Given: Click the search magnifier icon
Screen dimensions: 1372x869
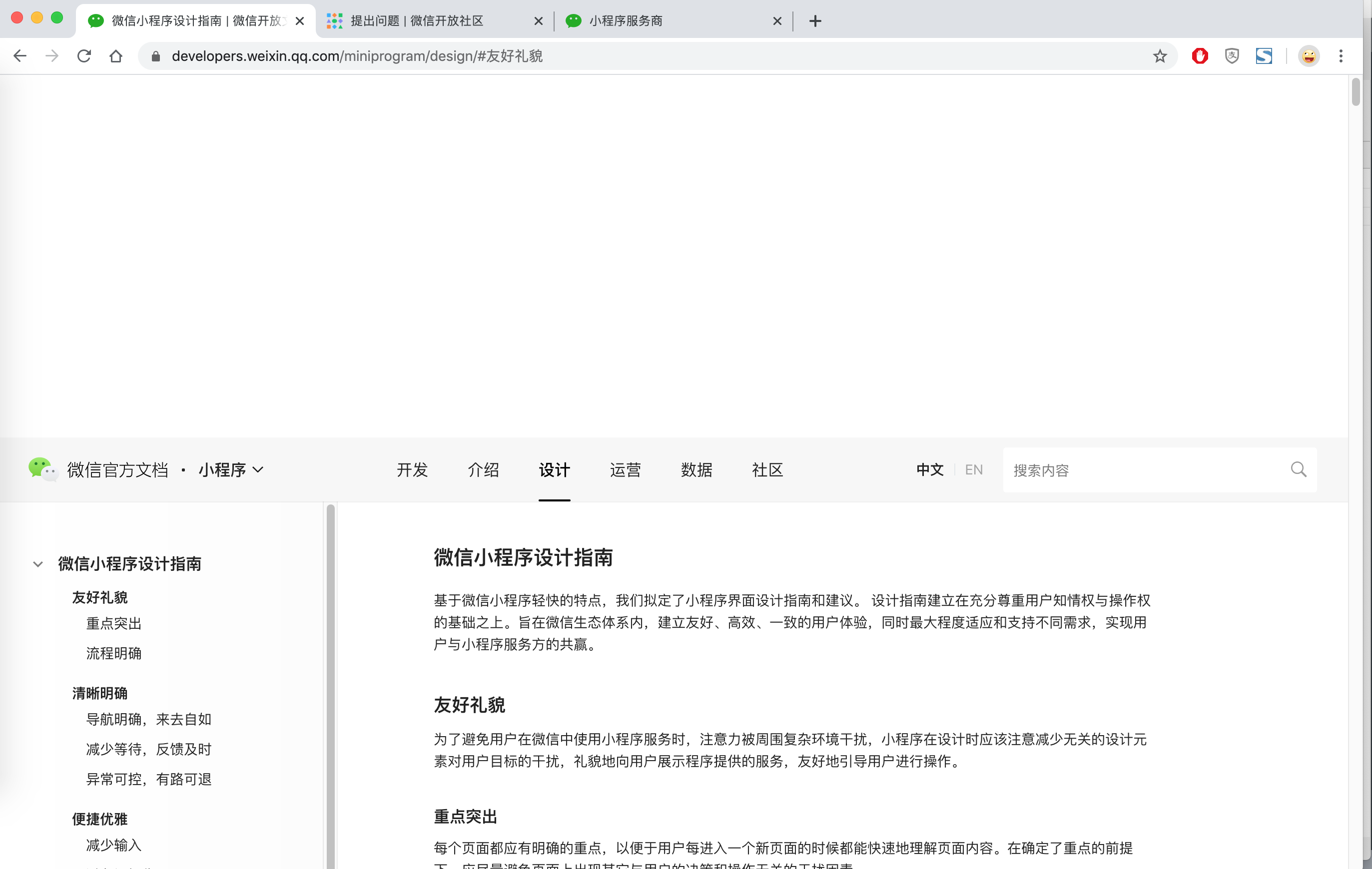Looking at the screenshot, I should [1299, 469].
